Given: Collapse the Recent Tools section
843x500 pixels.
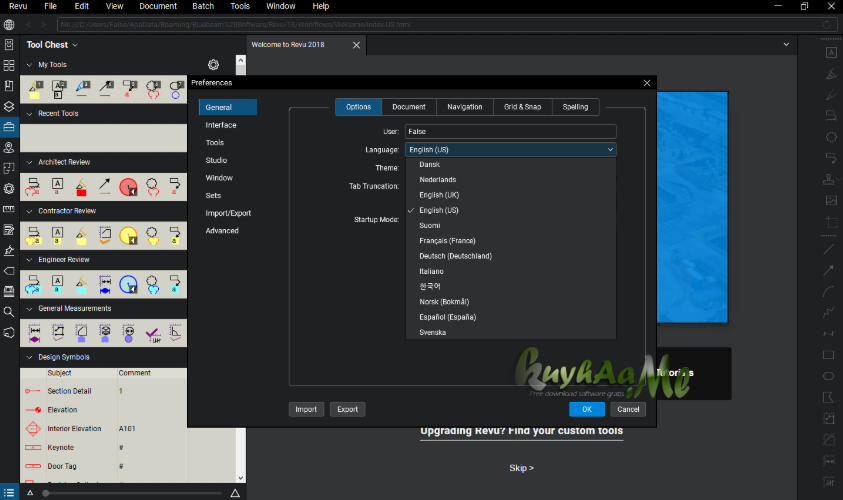Looking at the screenshot, I should pyautogui.click(x=30, y=114).
